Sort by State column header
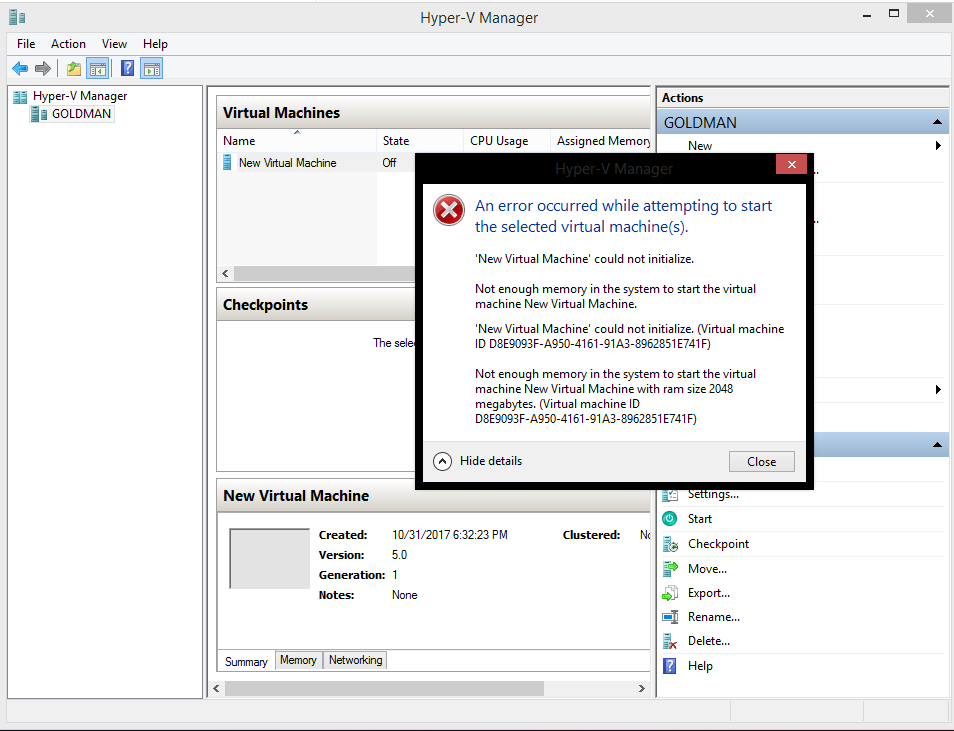The width and height of the screenshot is (954, 731). point(420,141)
